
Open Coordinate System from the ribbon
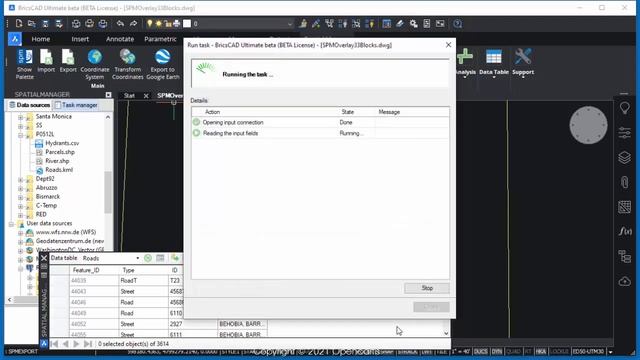(95, 64)
